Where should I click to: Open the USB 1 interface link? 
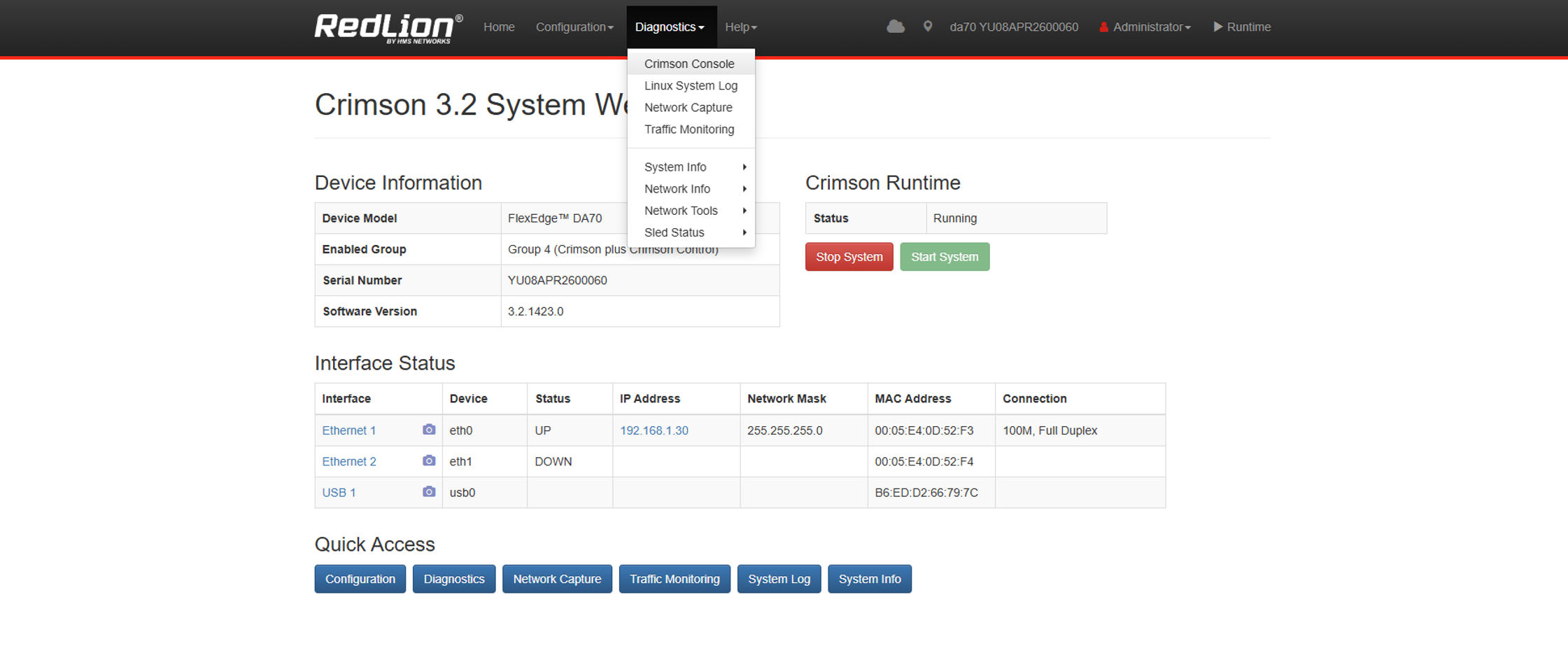point(339,493)
